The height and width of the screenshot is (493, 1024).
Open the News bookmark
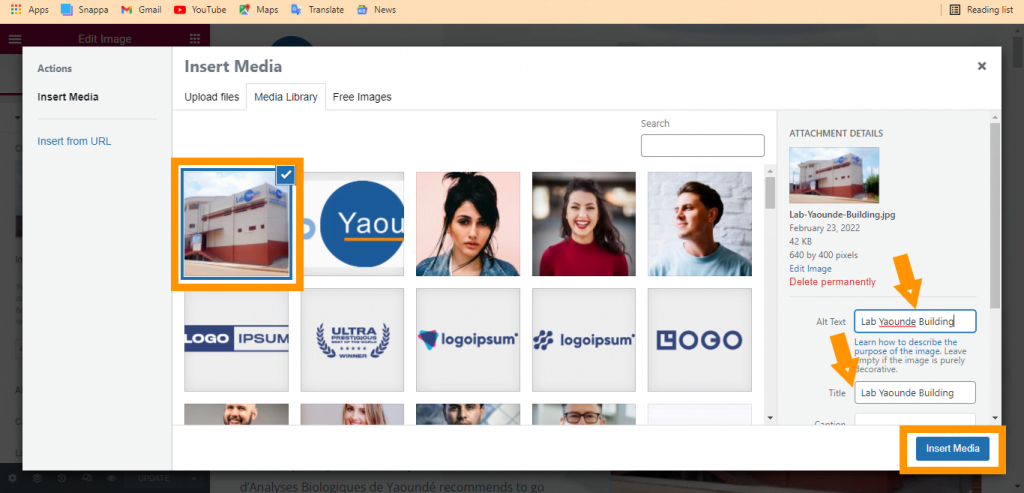coord(376,10)
